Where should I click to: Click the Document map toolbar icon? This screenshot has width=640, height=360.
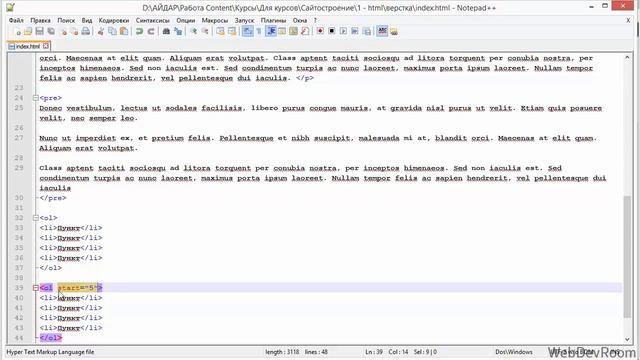[x=293, y=31]
